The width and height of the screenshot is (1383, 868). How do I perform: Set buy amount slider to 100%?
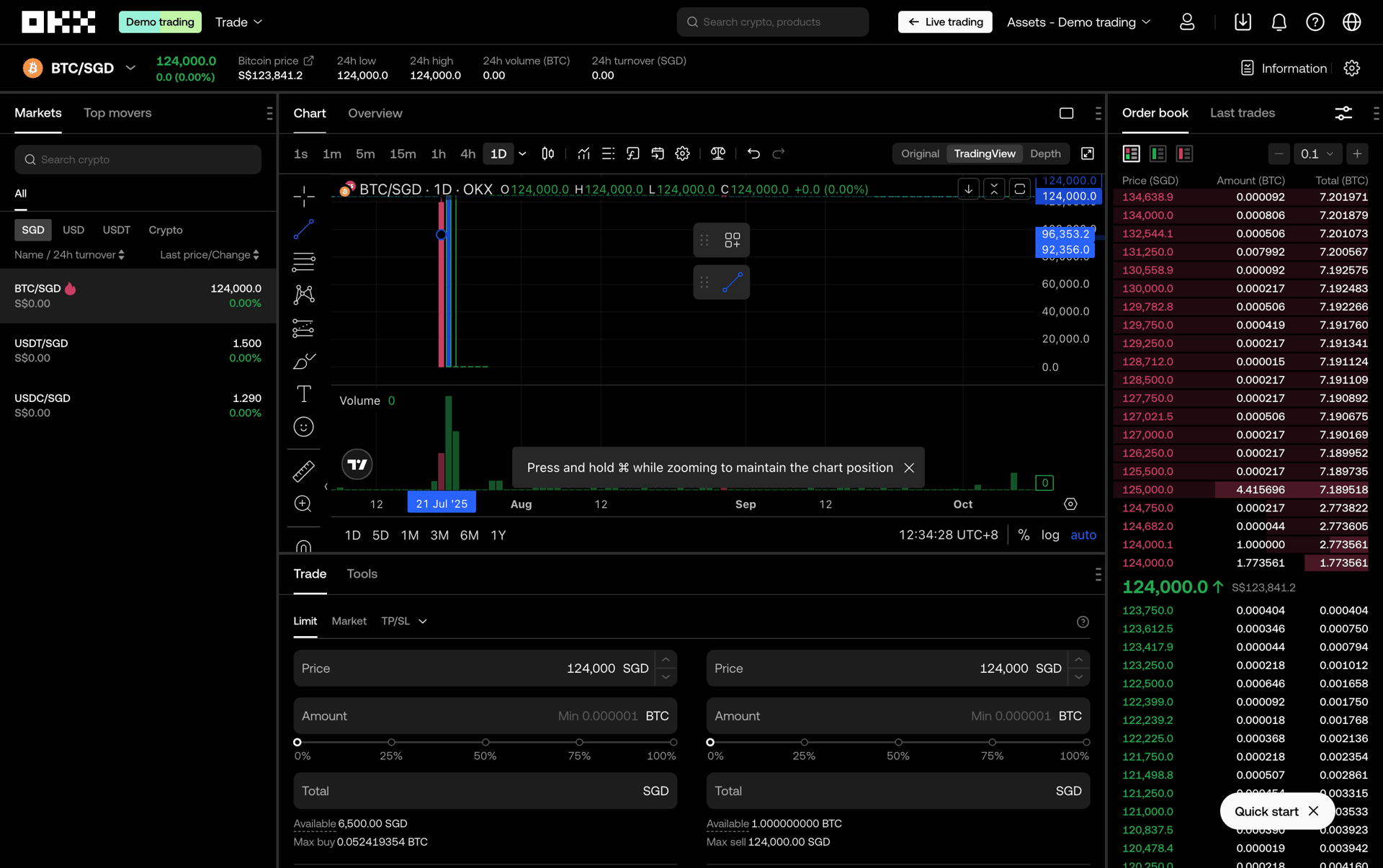point(673,742)
